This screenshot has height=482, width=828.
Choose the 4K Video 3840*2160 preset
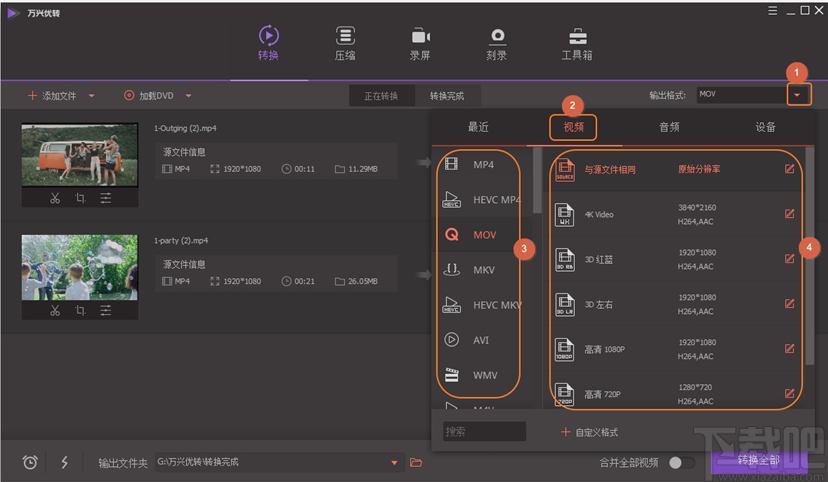pos(675,214)
